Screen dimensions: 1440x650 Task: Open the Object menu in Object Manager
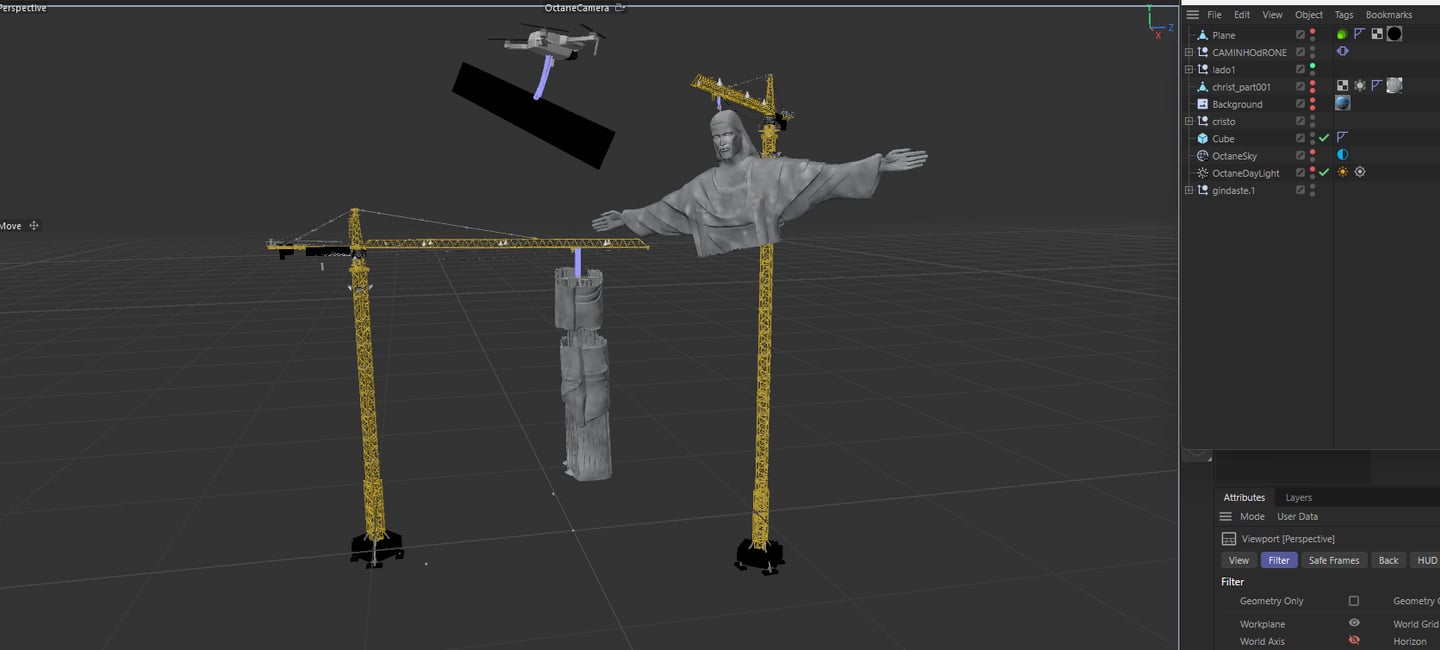click(x=1309, y=15)
